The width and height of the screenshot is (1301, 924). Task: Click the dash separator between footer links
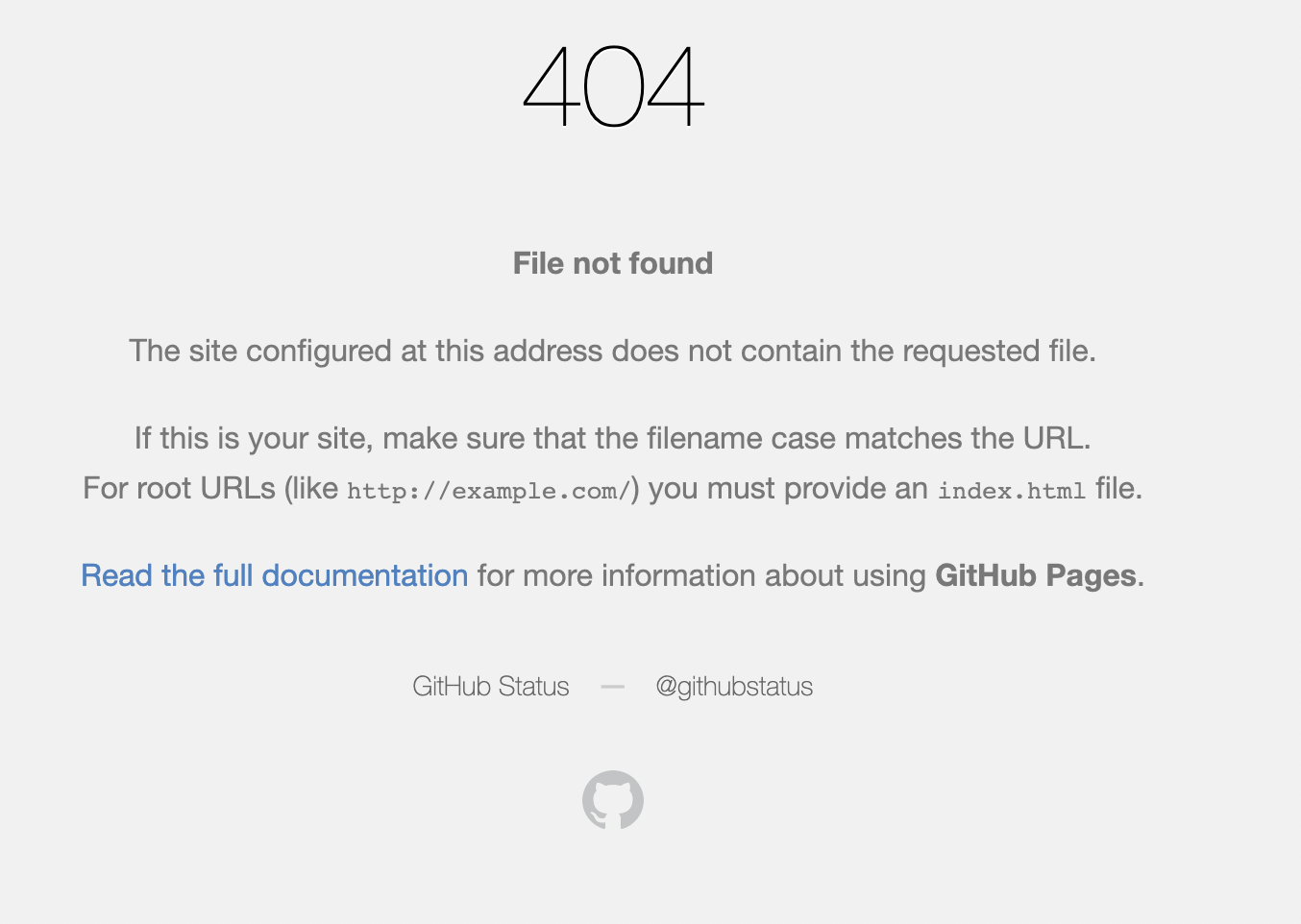(x=613, y=687)
